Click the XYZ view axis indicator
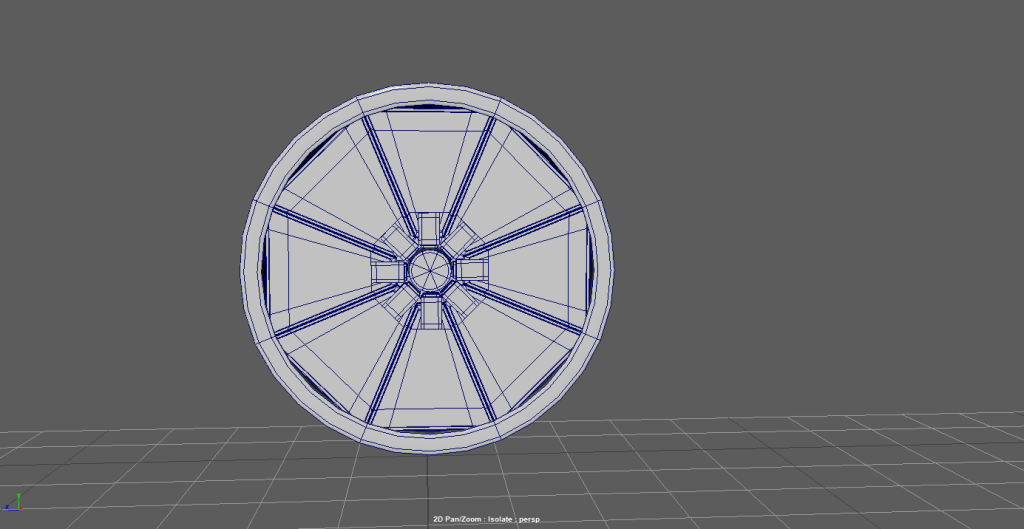Screen dimensions: 1024x529 pos(13,502)
